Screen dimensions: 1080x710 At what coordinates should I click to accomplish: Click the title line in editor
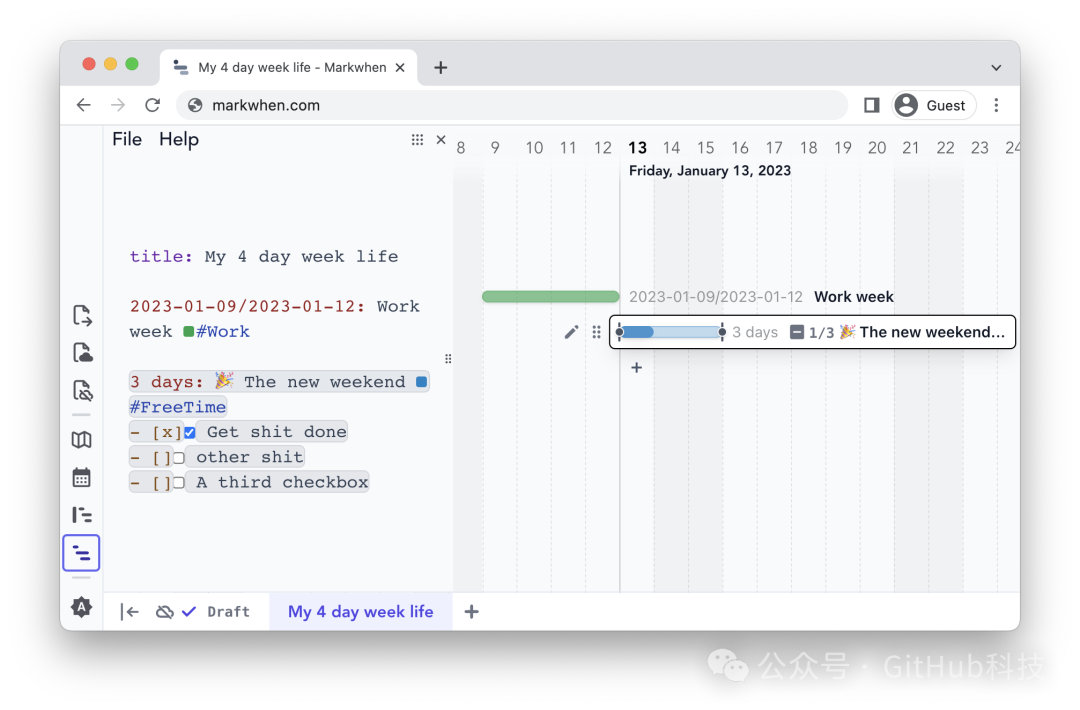pos(264,257)
